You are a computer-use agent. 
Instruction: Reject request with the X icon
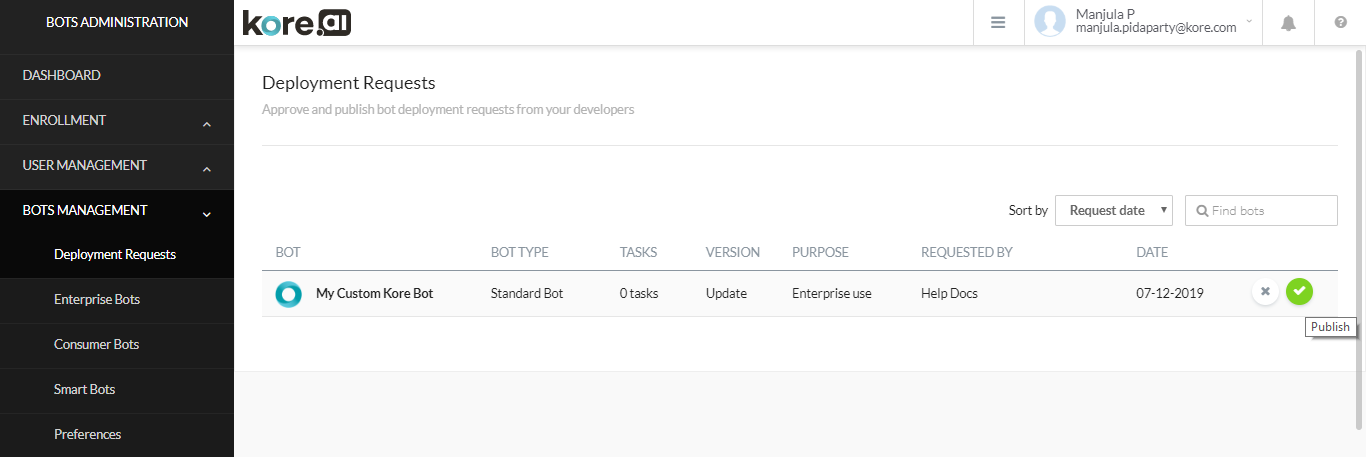(x=1265, y=291)
